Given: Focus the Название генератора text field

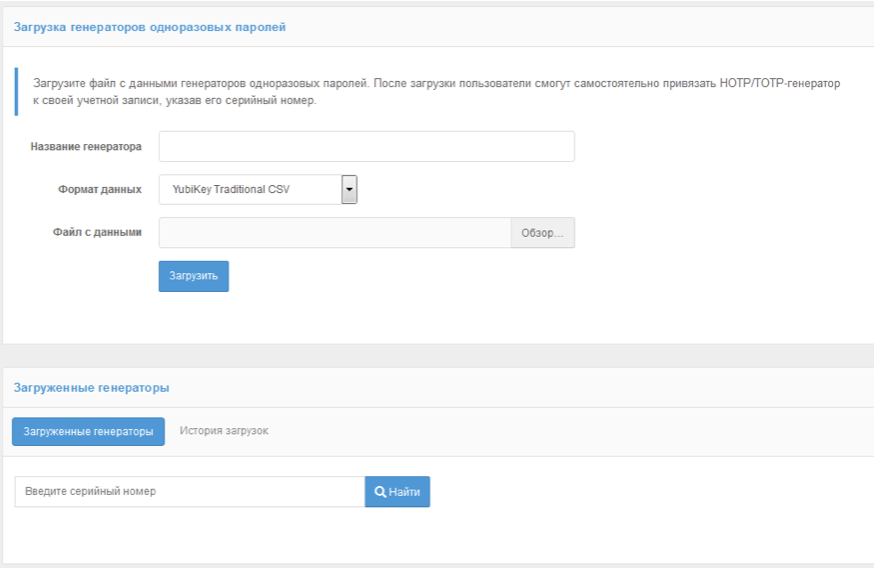Looking at the screenshot, I should [366, 146].
